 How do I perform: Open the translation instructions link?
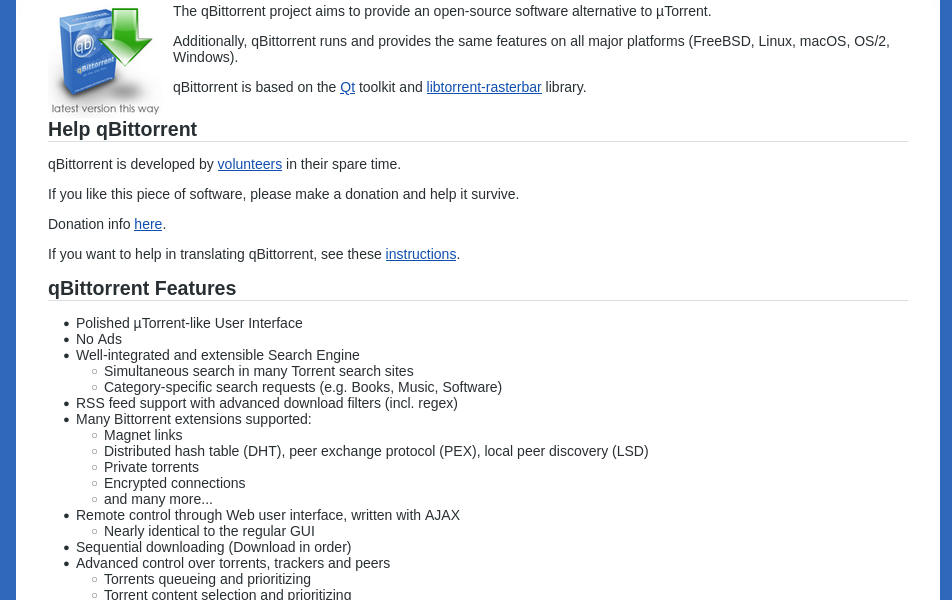click(x=421, y=254)
